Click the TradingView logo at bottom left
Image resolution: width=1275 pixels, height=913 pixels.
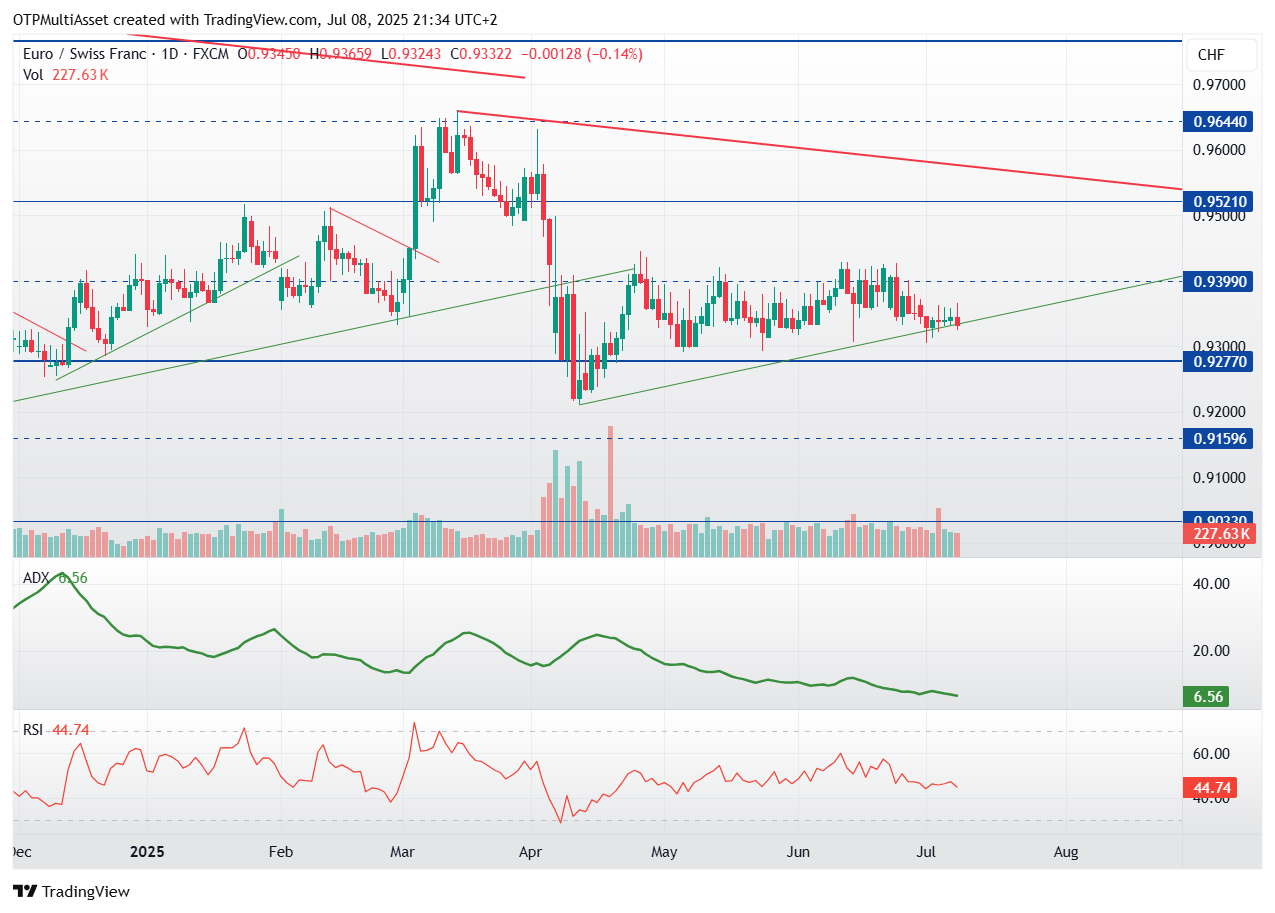click(x=71, y=891)
